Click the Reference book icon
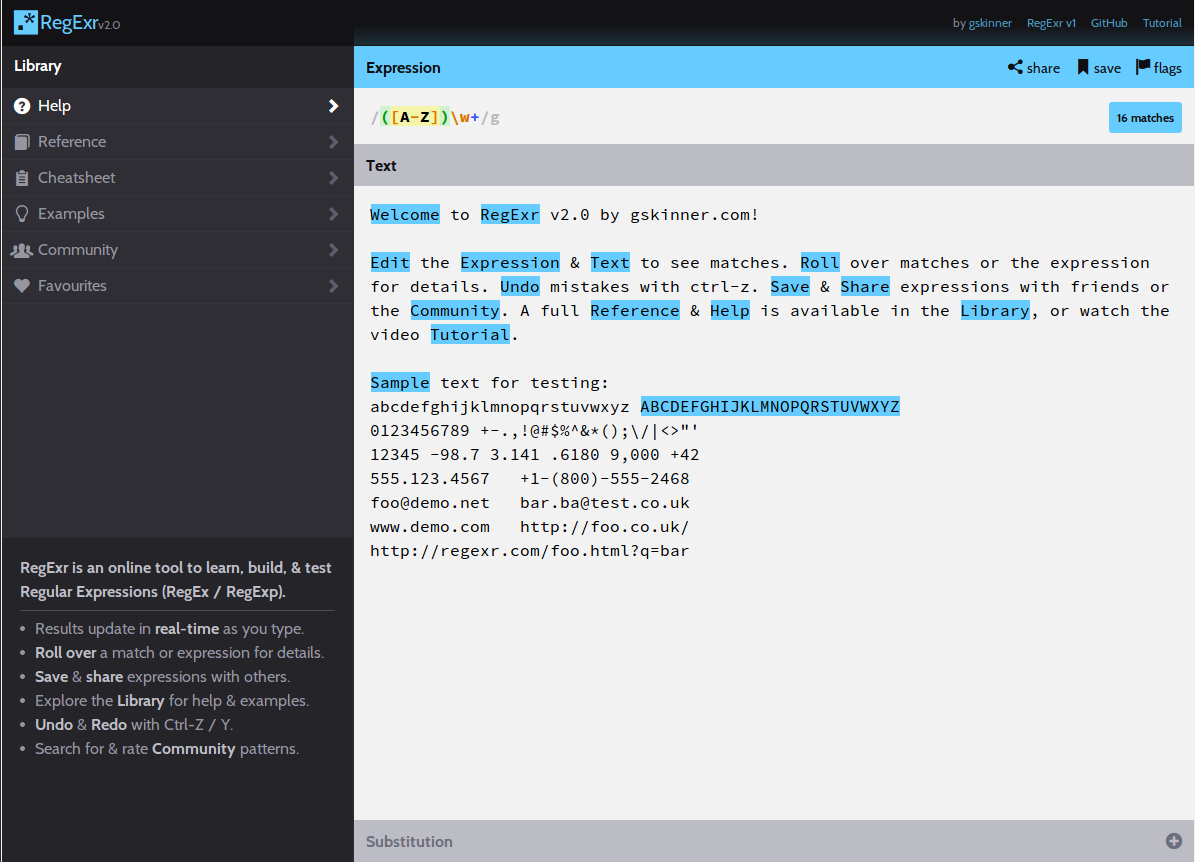Image resolution: width=1195 pixels, height=862 pixels. [22, 141]
